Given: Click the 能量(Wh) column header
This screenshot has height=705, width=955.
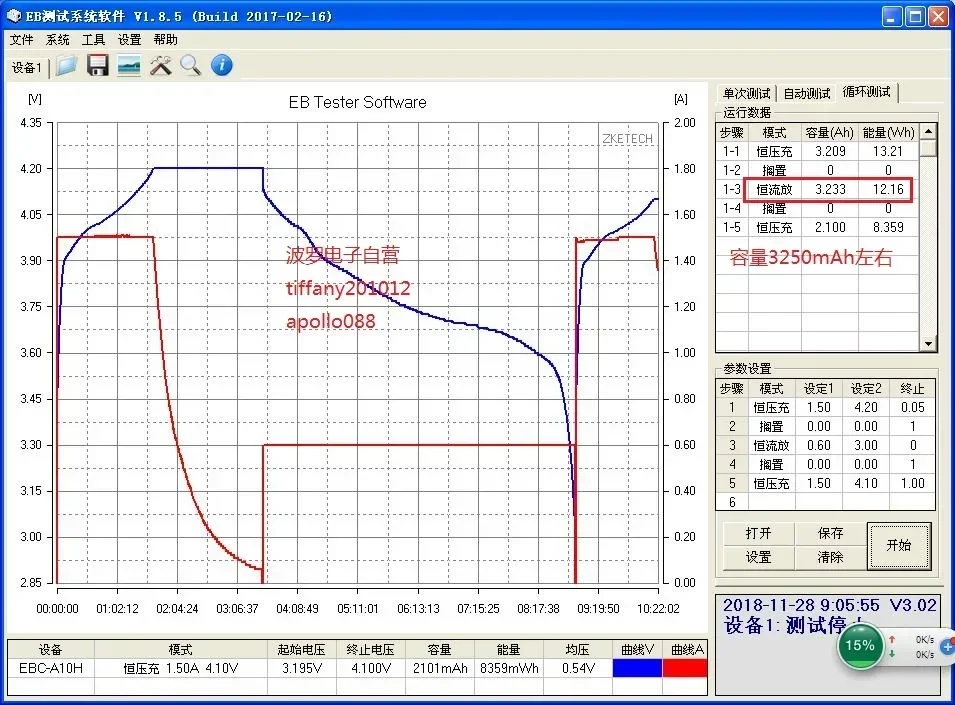Looking at the screenshot, I should point(889,133).
